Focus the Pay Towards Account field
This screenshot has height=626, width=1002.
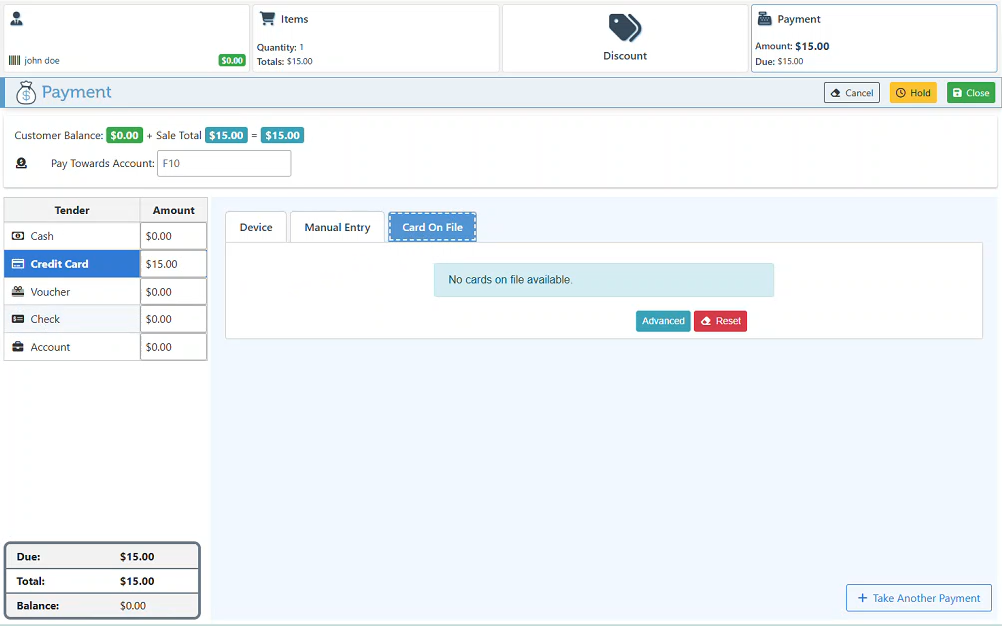224,164
